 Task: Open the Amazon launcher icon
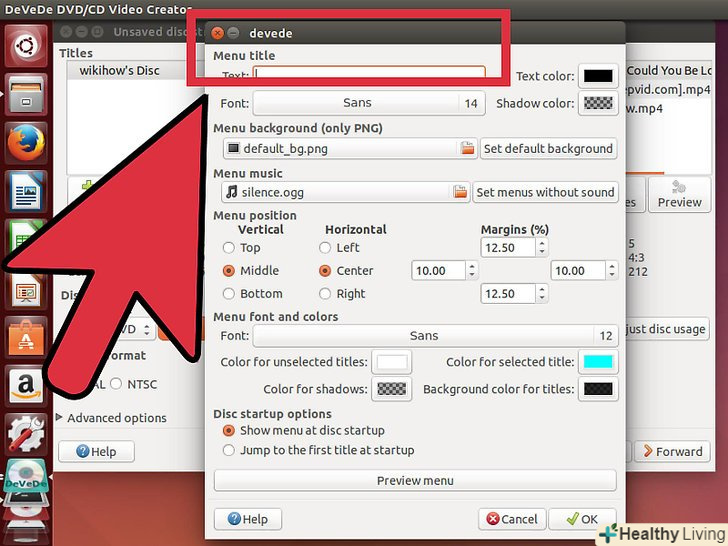pos(26,385)
